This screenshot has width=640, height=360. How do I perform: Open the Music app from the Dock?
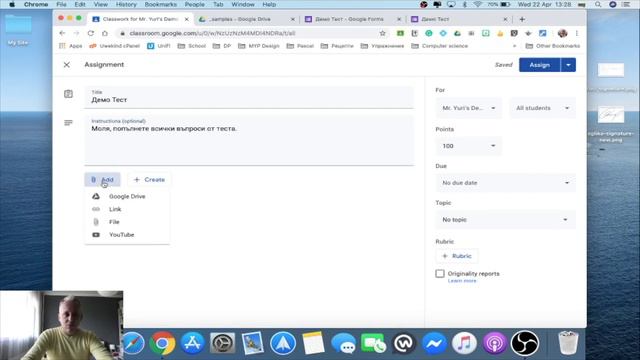coord(464,343)
